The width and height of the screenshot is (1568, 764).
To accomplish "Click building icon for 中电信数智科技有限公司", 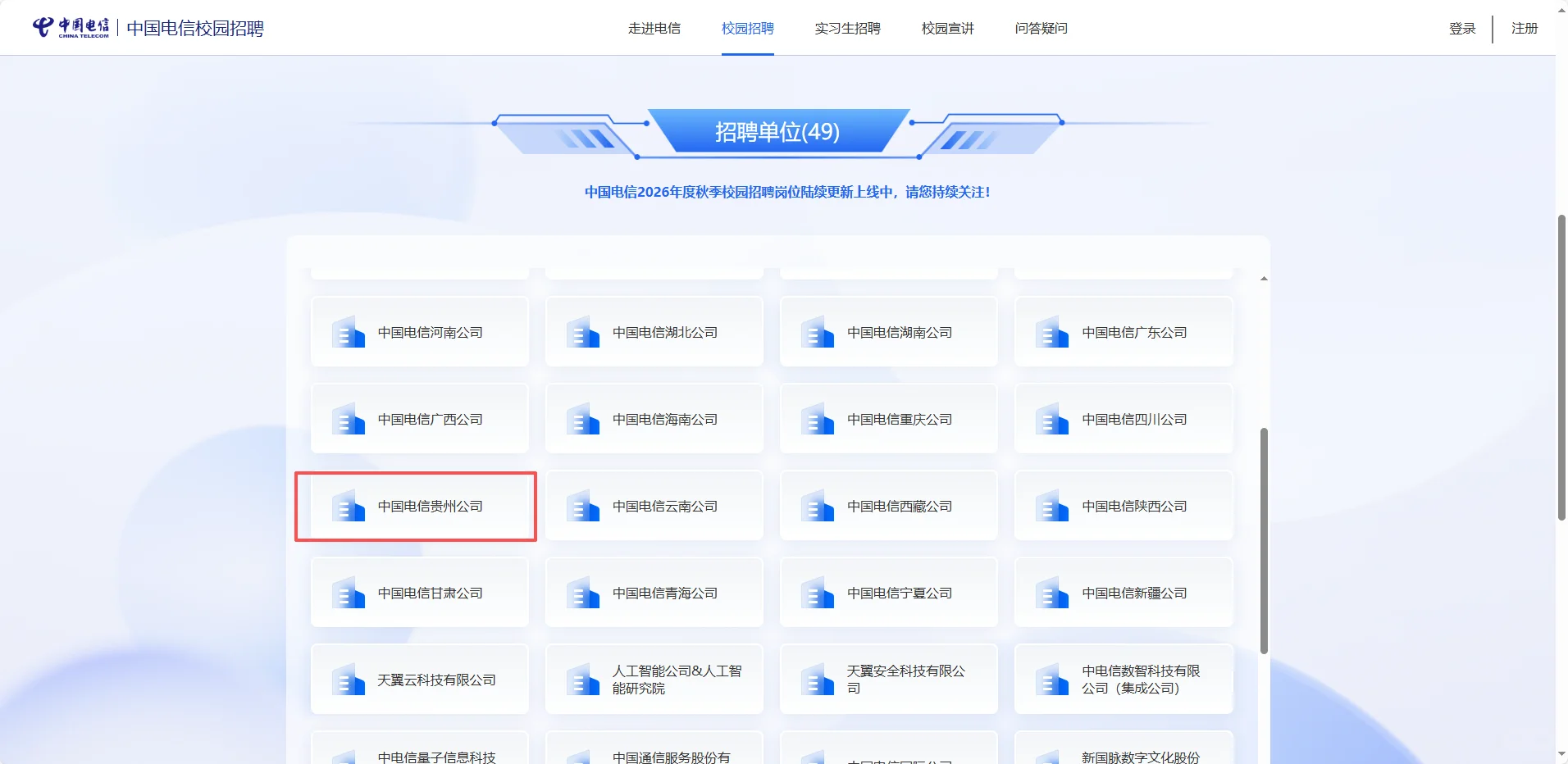I will coord(1052,680).
